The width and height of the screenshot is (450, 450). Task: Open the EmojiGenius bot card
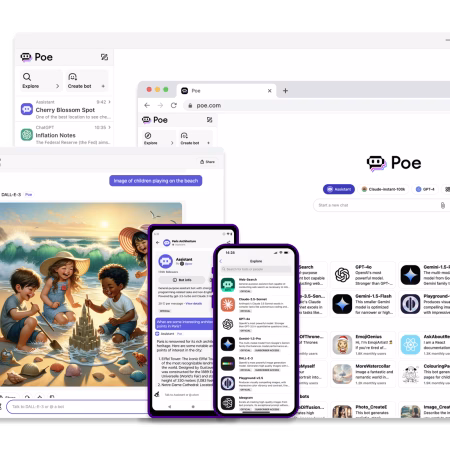[x=363, y=345]
